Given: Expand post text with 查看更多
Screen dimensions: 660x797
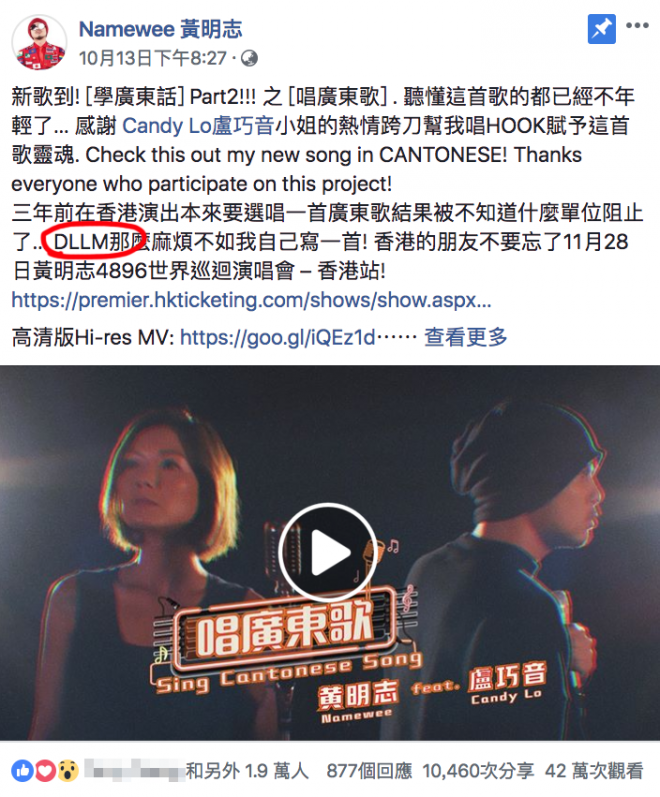Looking at the screenshot, I should click(466, 337).
